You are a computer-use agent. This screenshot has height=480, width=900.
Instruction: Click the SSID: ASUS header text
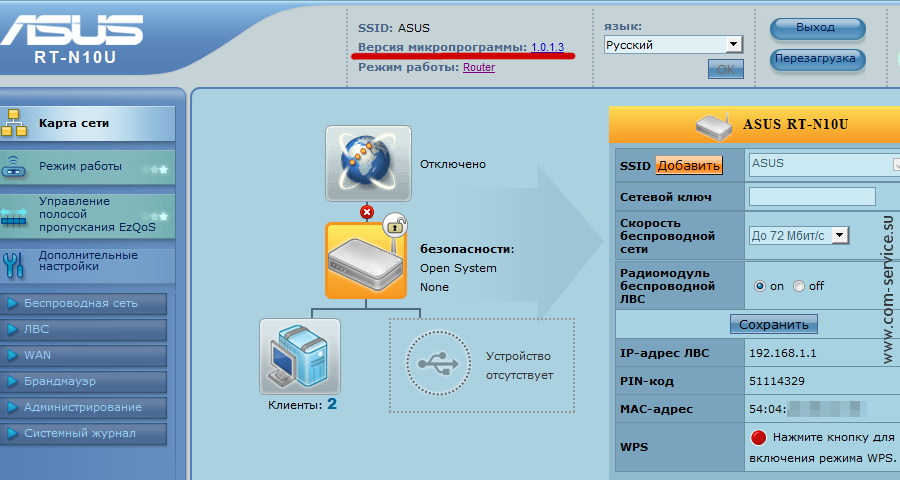[394, 28]
